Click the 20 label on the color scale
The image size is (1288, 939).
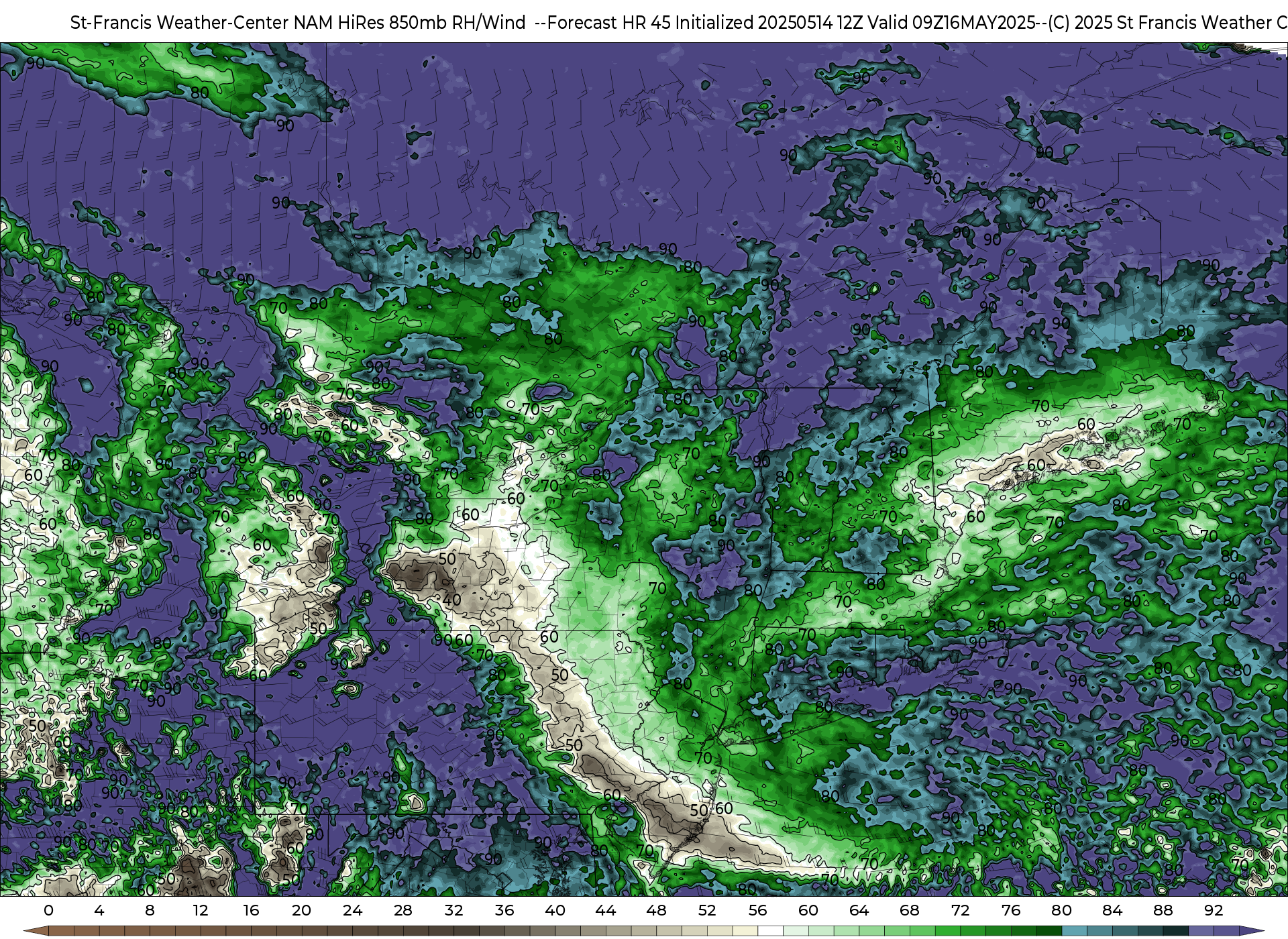(302, 910)
